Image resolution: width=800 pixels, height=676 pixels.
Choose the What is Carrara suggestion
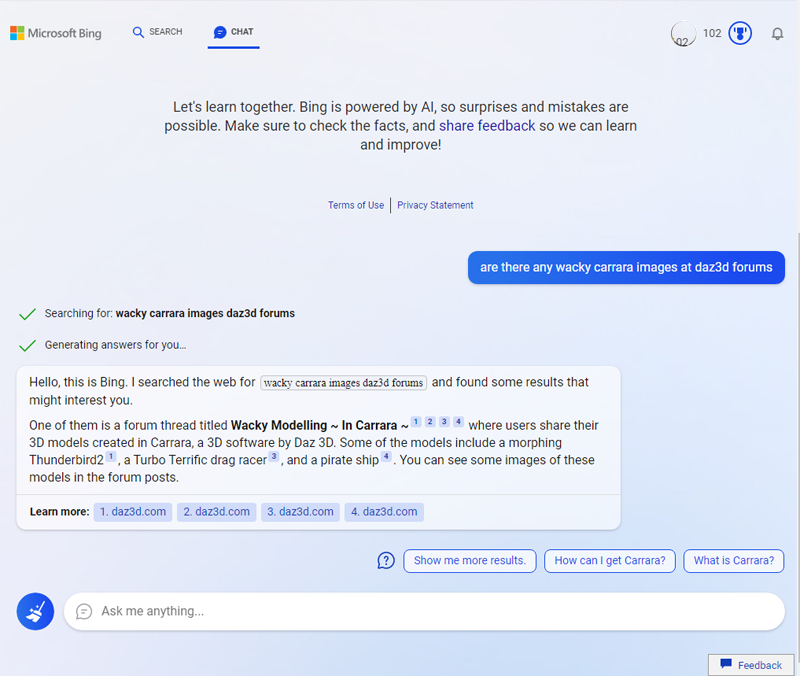click(734, 561)
